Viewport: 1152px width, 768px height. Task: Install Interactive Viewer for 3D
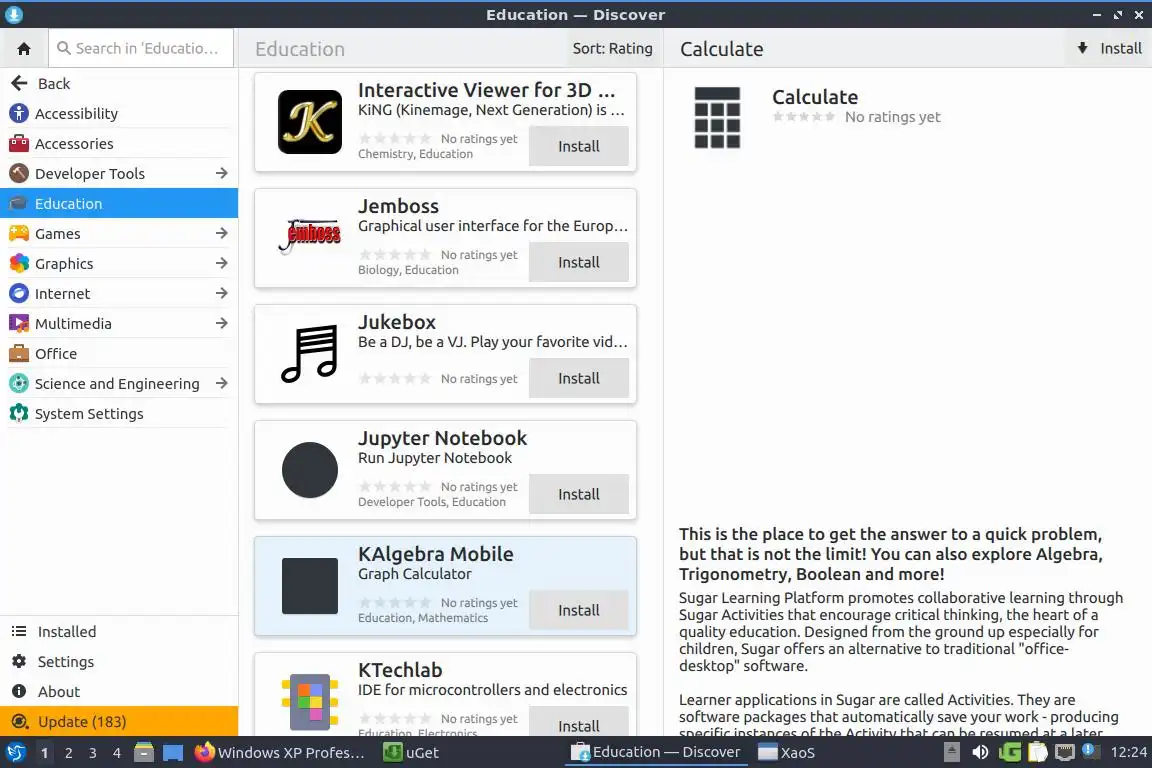(579, 146)
